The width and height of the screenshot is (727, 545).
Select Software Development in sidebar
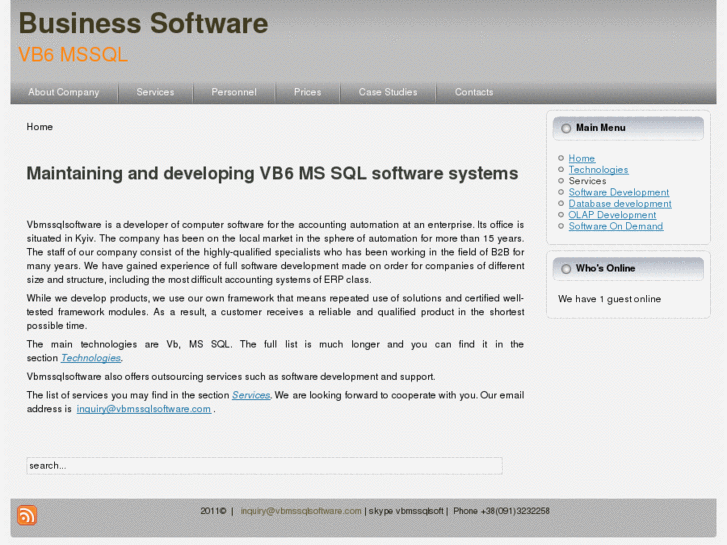[618, 192]
